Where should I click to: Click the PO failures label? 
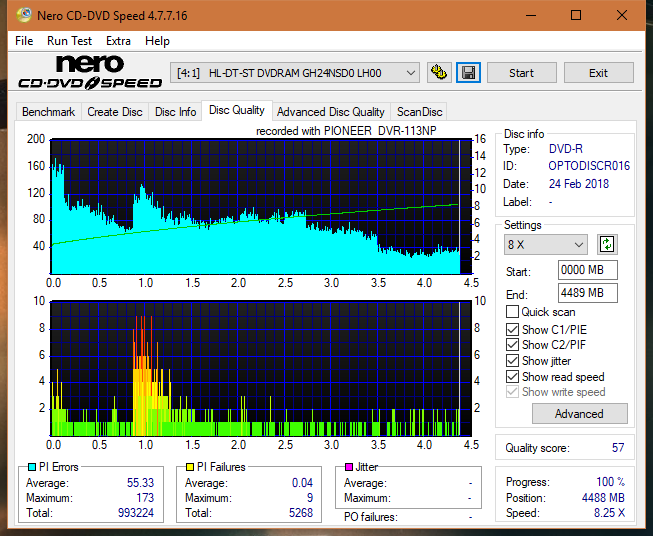[x=371, y=517]
